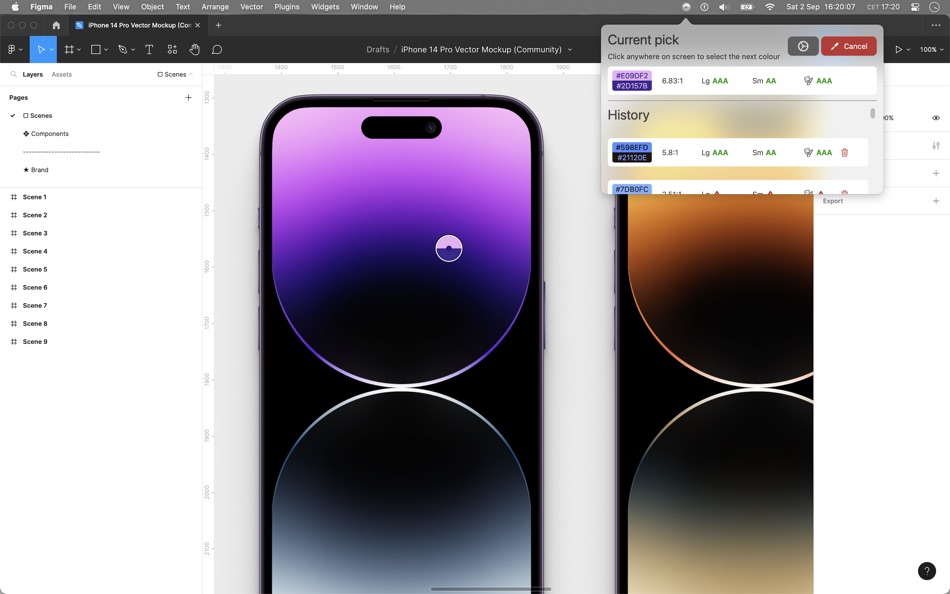Open the 100% zoom dropdown
The height and width of the screenshot is (594, 950).
click(x=931, y=50)
